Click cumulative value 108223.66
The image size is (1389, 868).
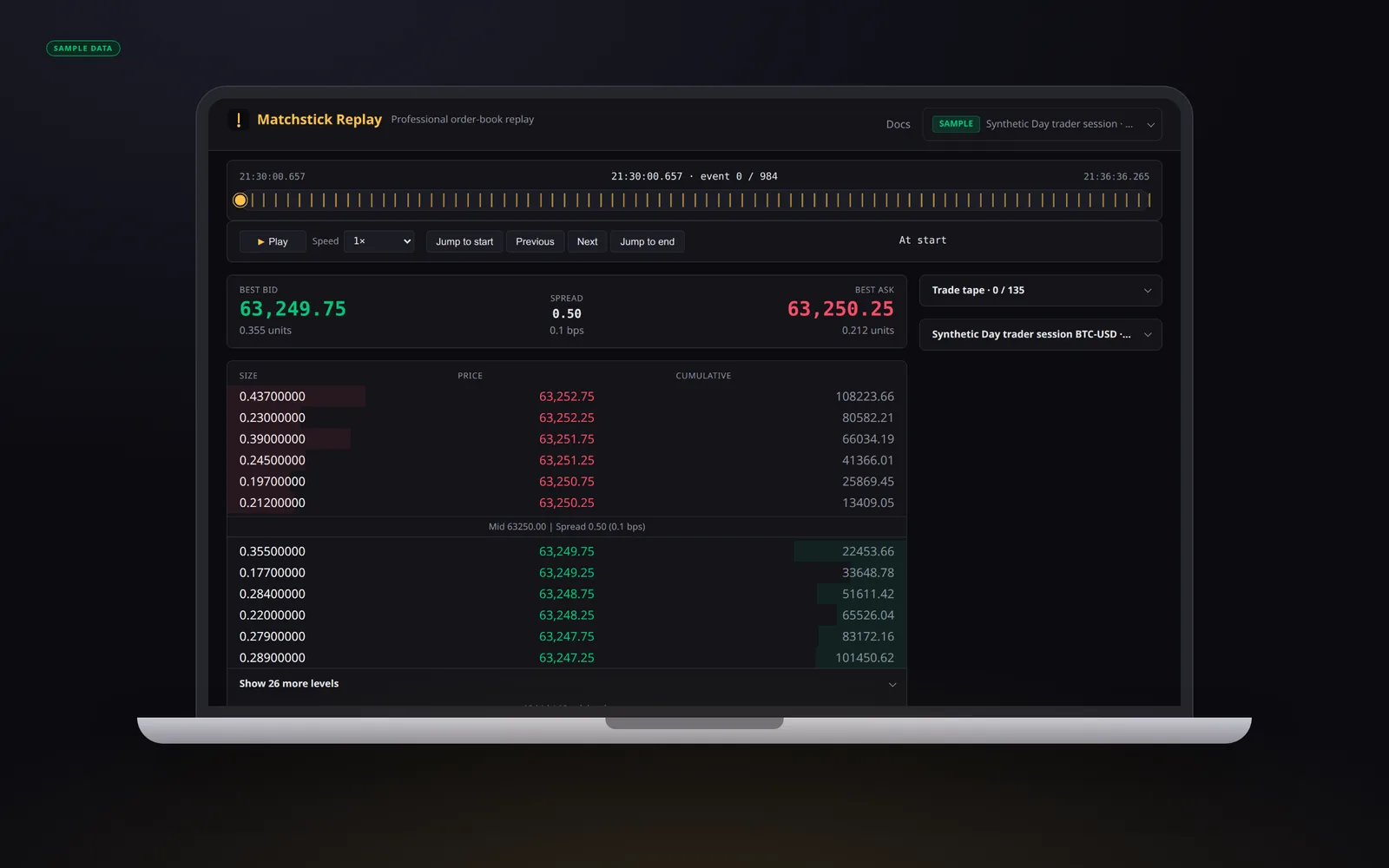pyautogui.click(x=865, y=397)
